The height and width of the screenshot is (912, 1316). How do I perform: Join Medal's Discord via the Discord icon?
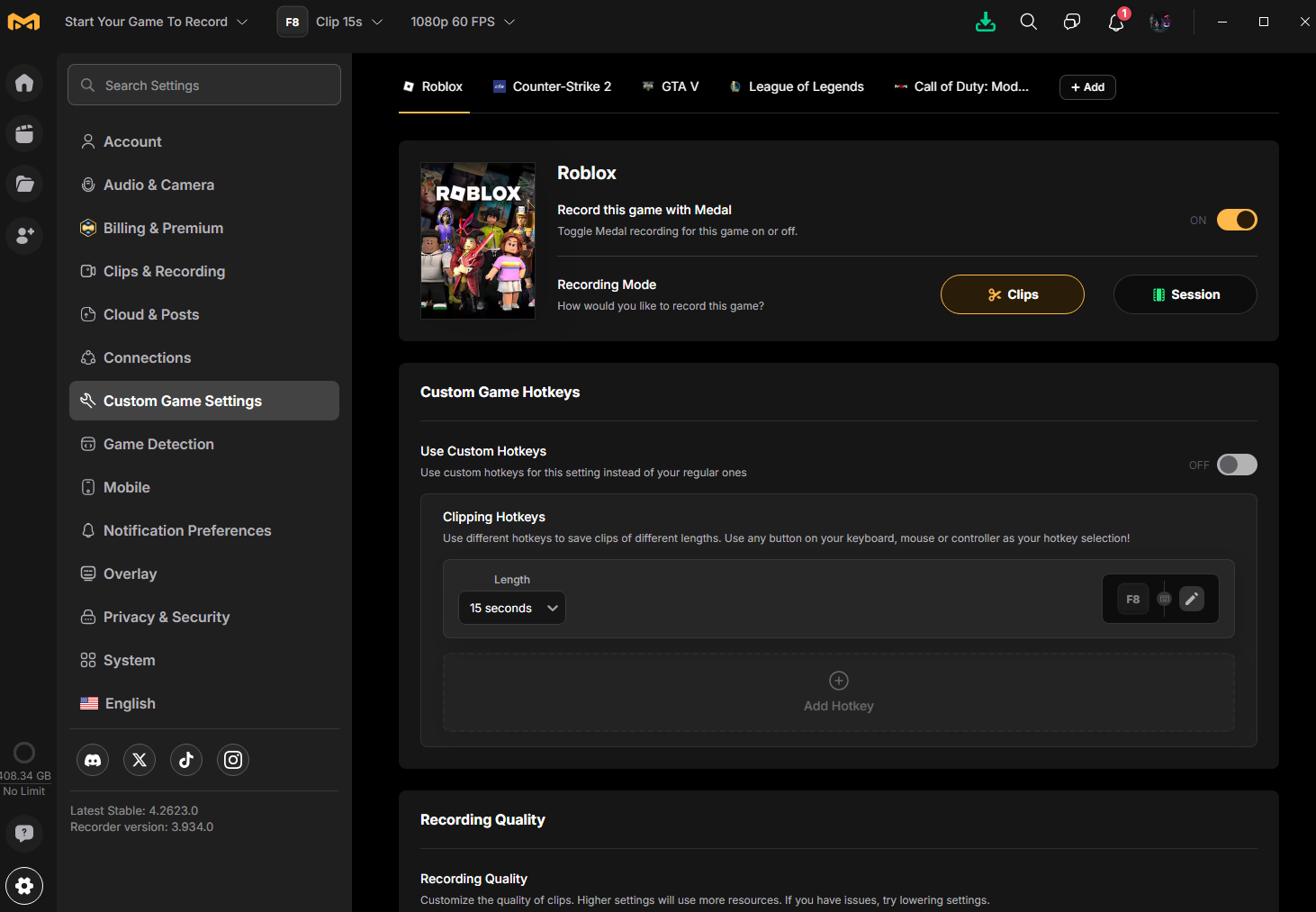(x=93, y=759)
